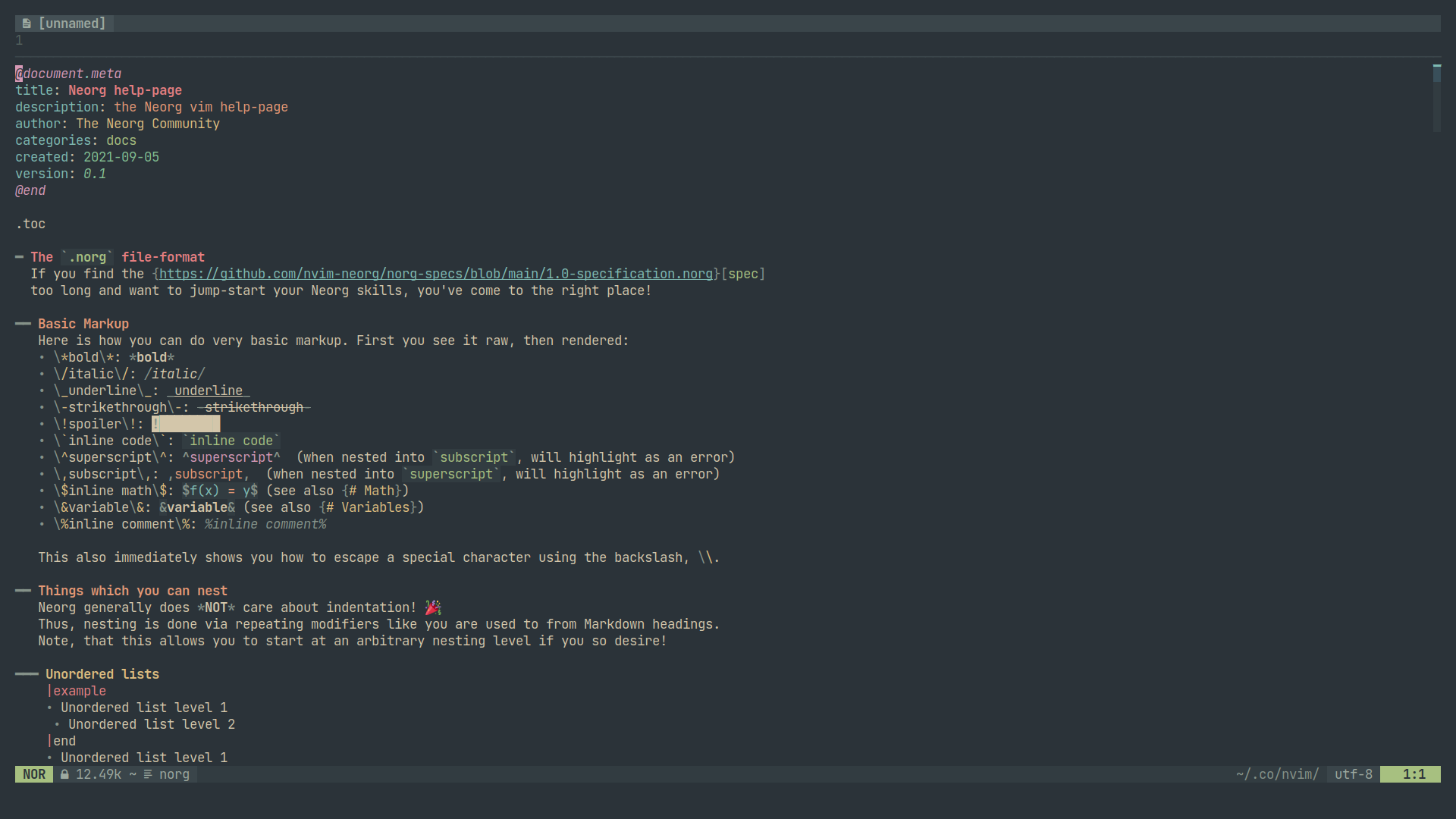
Task: Click the Basic Markup heading text
Action: tap(83, 324)
